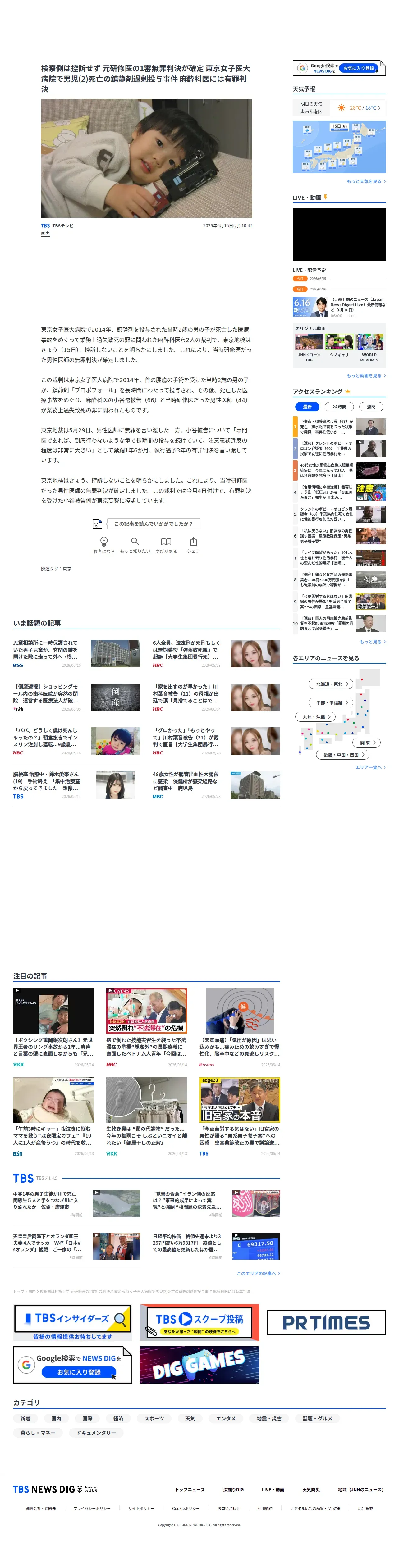The image size is (399, 1568).
Task: Select the 新着 category chip
Action: (x=25, y=1418)
